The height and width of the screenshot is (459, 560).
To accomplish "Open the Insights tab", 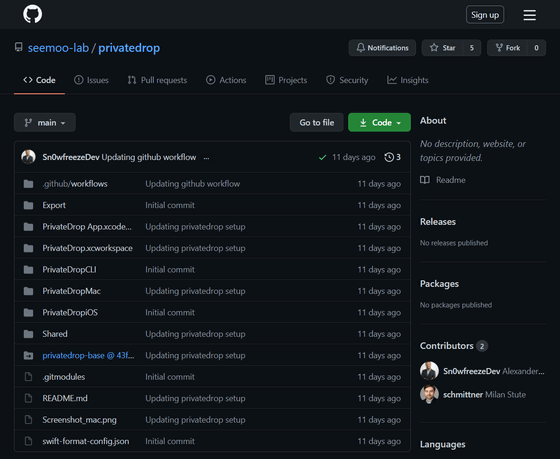I will click(x=408, y=80).
